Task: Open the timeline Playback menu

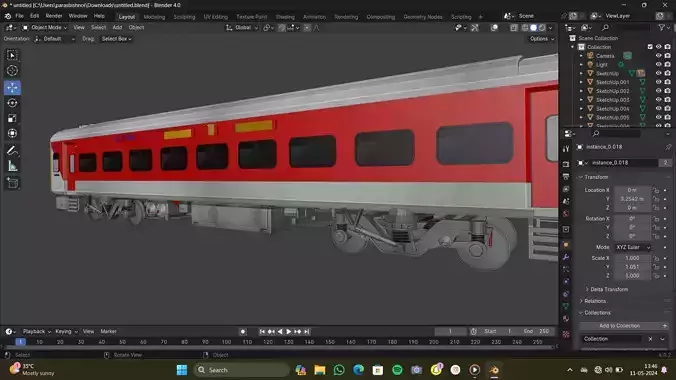Action: [36, 332]
